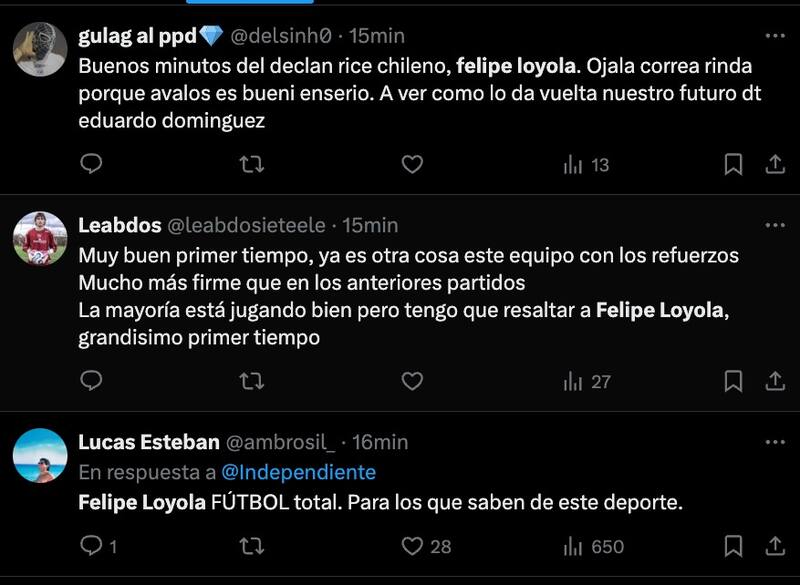Repost the delsinh0 tweet
The width and height of the screenshot is (800, 585).
click(x=252, y=164)
